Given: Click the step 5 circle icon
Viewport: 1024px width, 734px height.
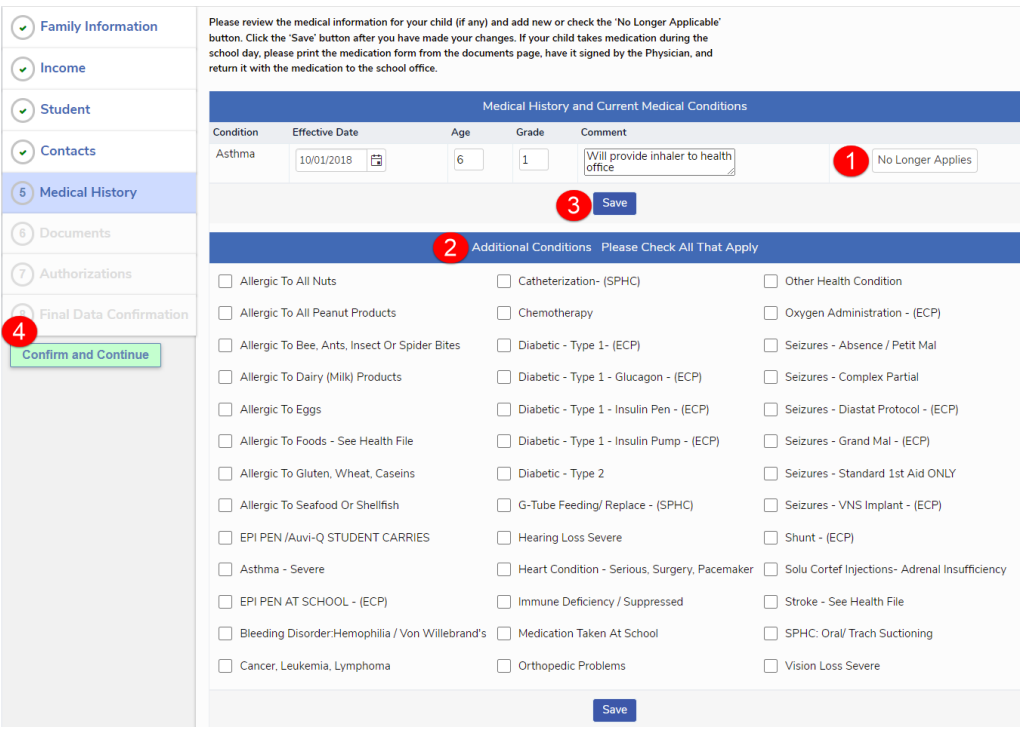Looking at the screenshot, I should click(x=22, y=193).
